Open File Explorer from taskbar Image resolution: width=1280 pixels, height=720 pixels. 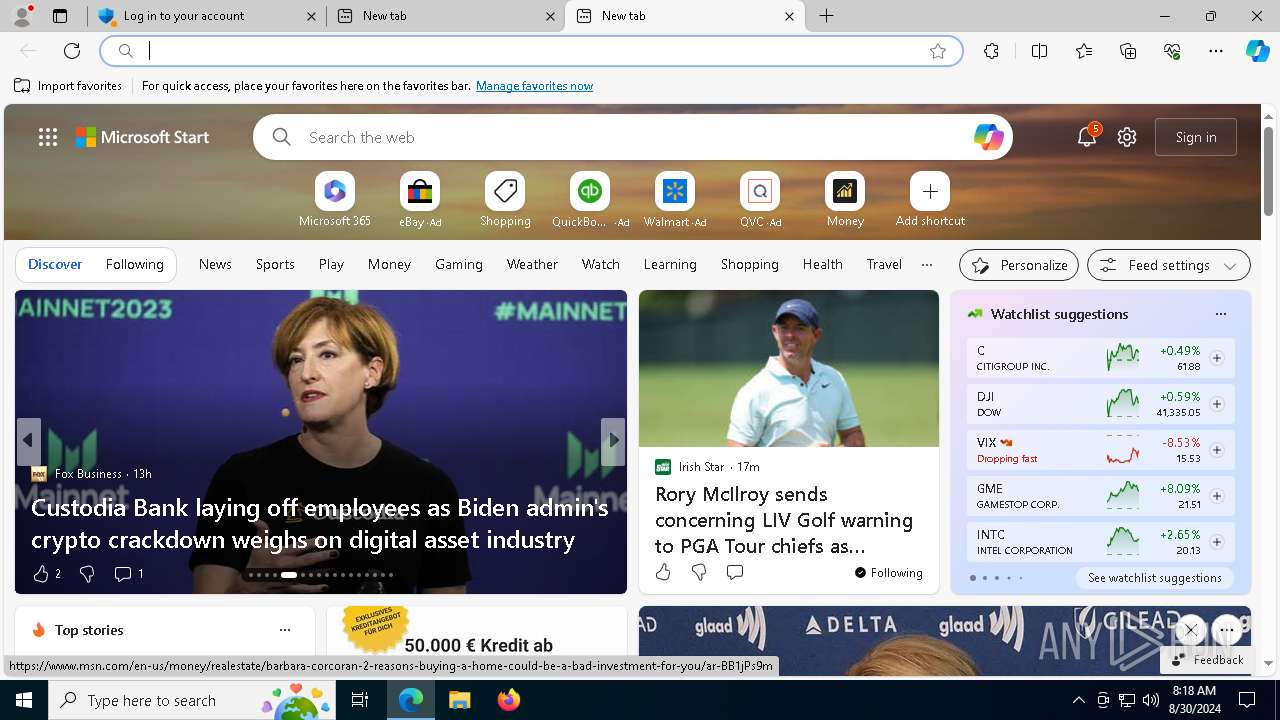tap(459, 700)
